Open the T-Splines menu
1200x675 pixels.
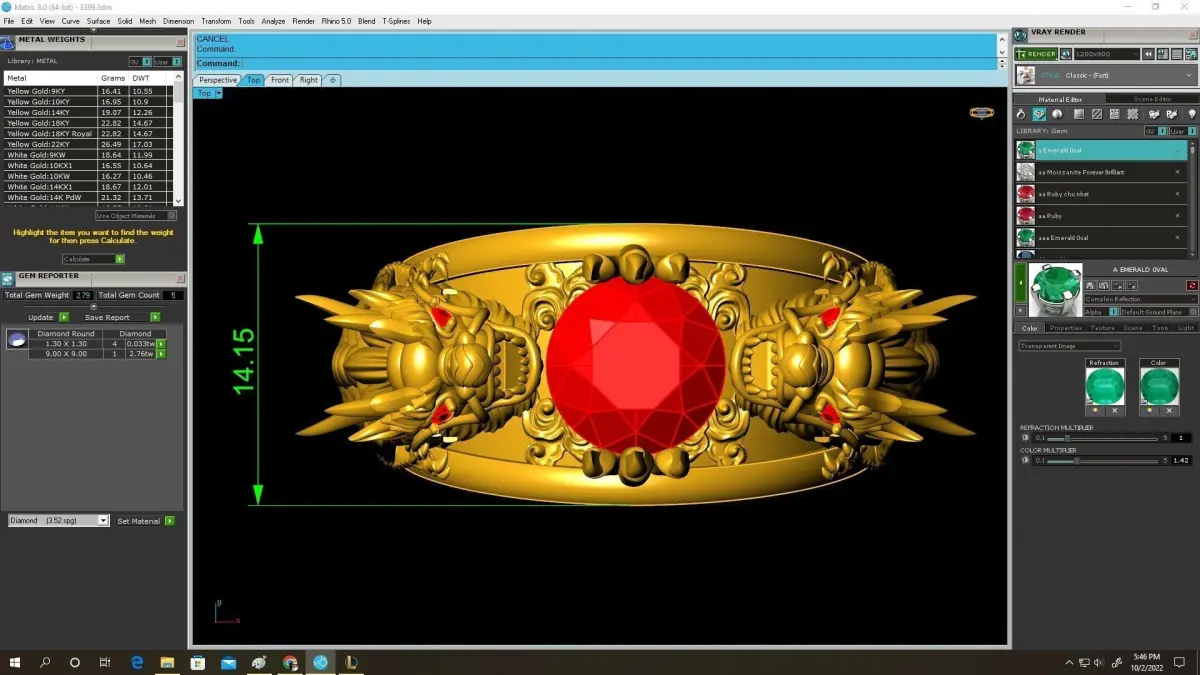pos(396,21)
